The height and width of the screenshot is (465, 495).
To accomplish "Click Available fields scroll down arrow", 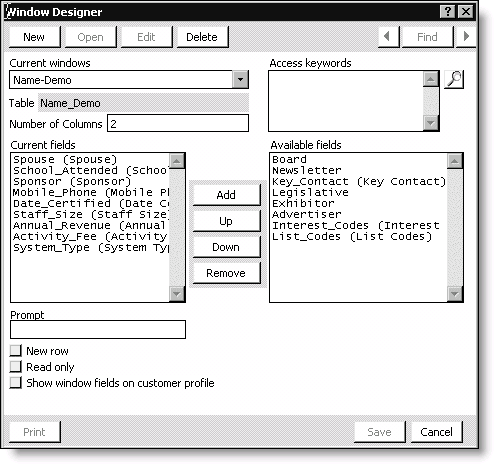I will 455,294.
